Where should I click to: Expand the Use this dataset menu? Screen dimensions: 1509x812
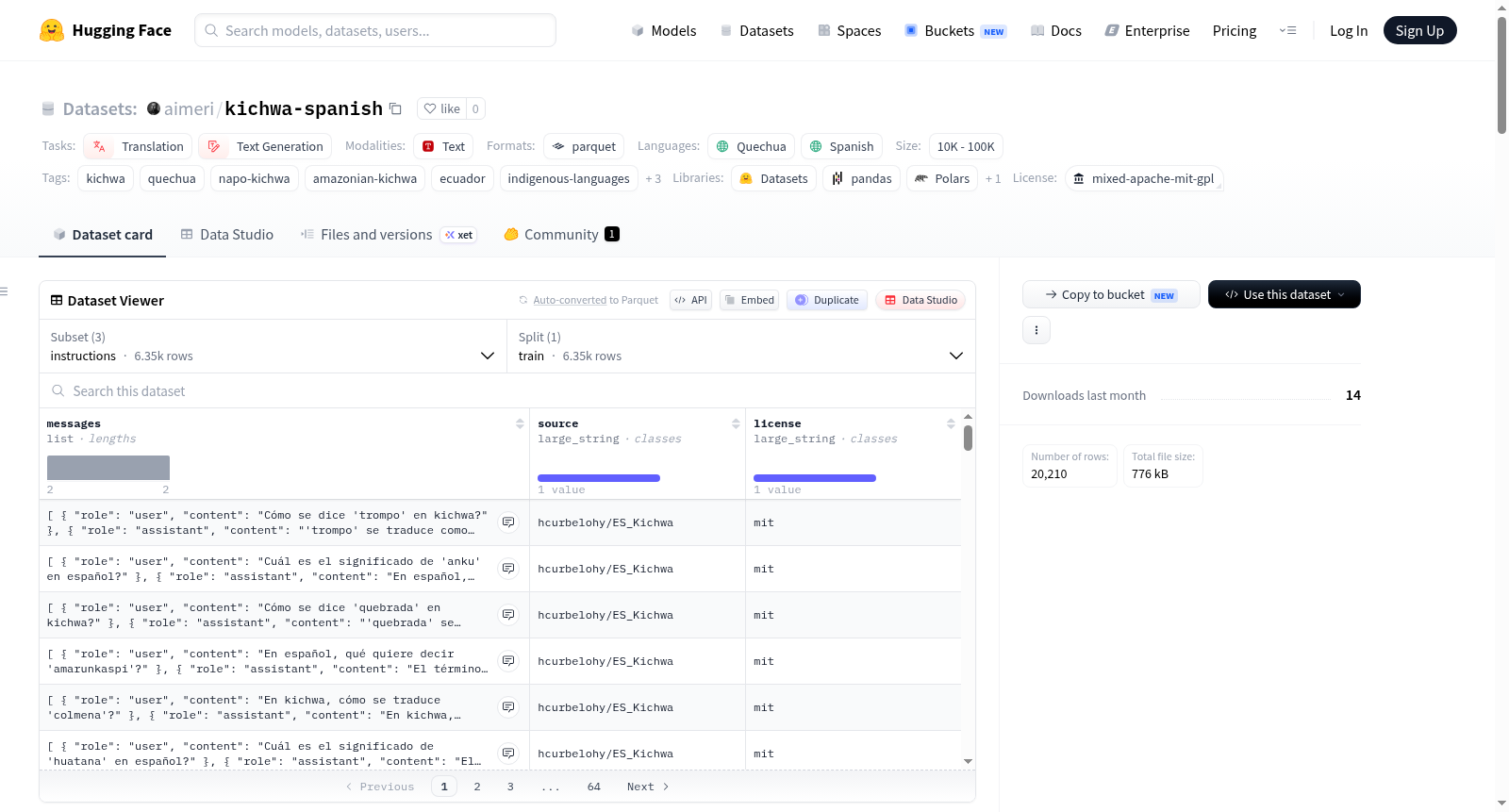tap(1285, 294)
